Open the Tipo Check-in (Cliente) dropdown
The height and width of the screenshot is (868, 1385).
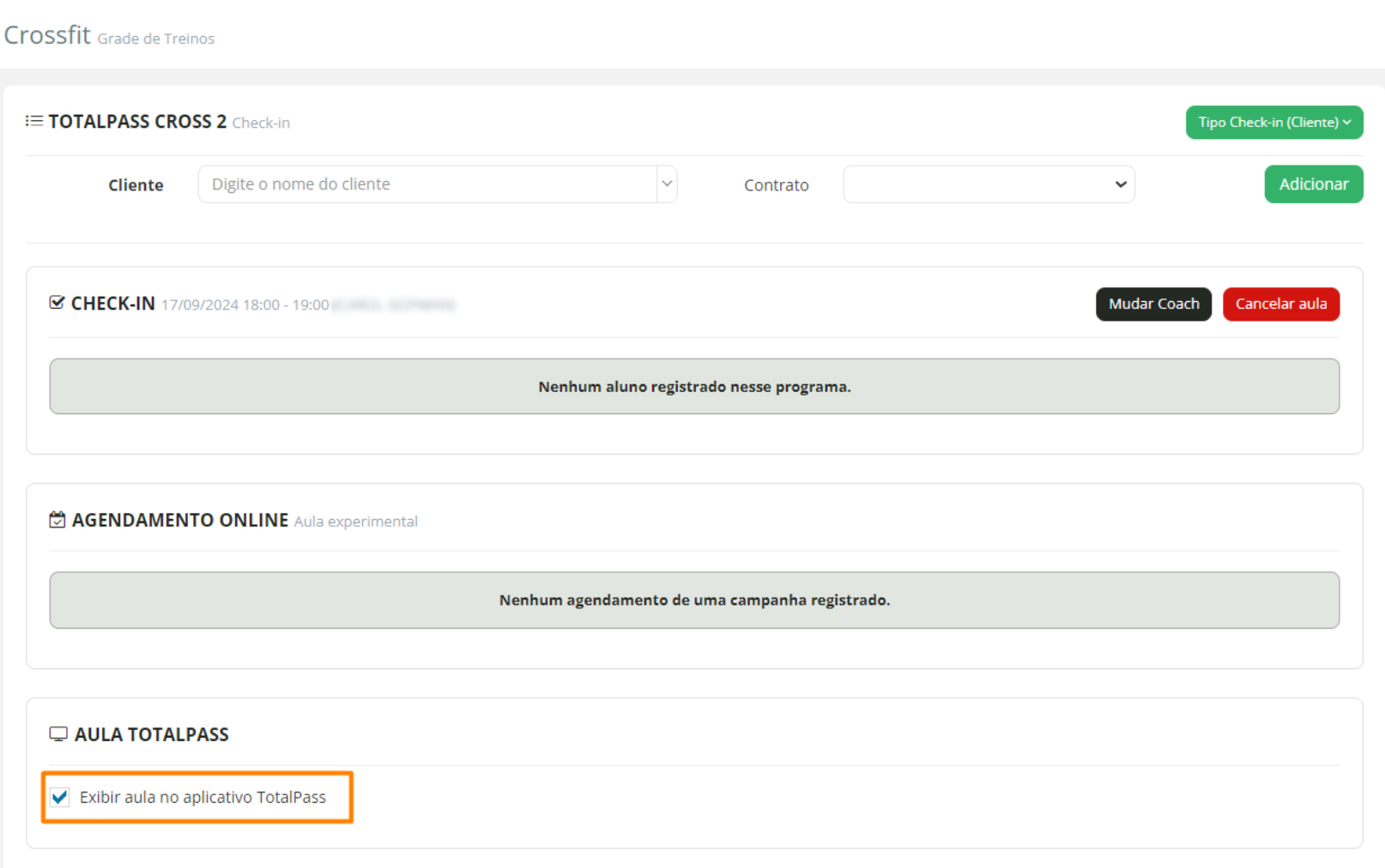point(1274,122)
